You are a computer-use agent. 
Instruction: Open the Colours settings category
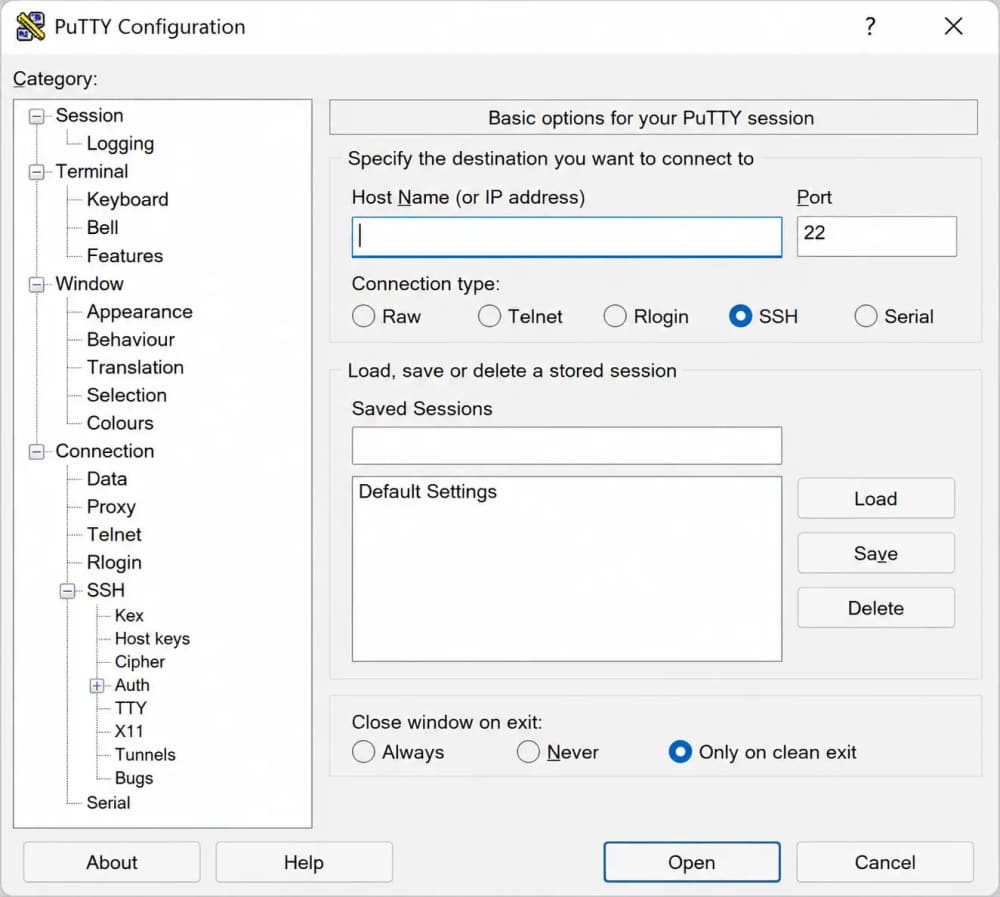tap(120, 423)
